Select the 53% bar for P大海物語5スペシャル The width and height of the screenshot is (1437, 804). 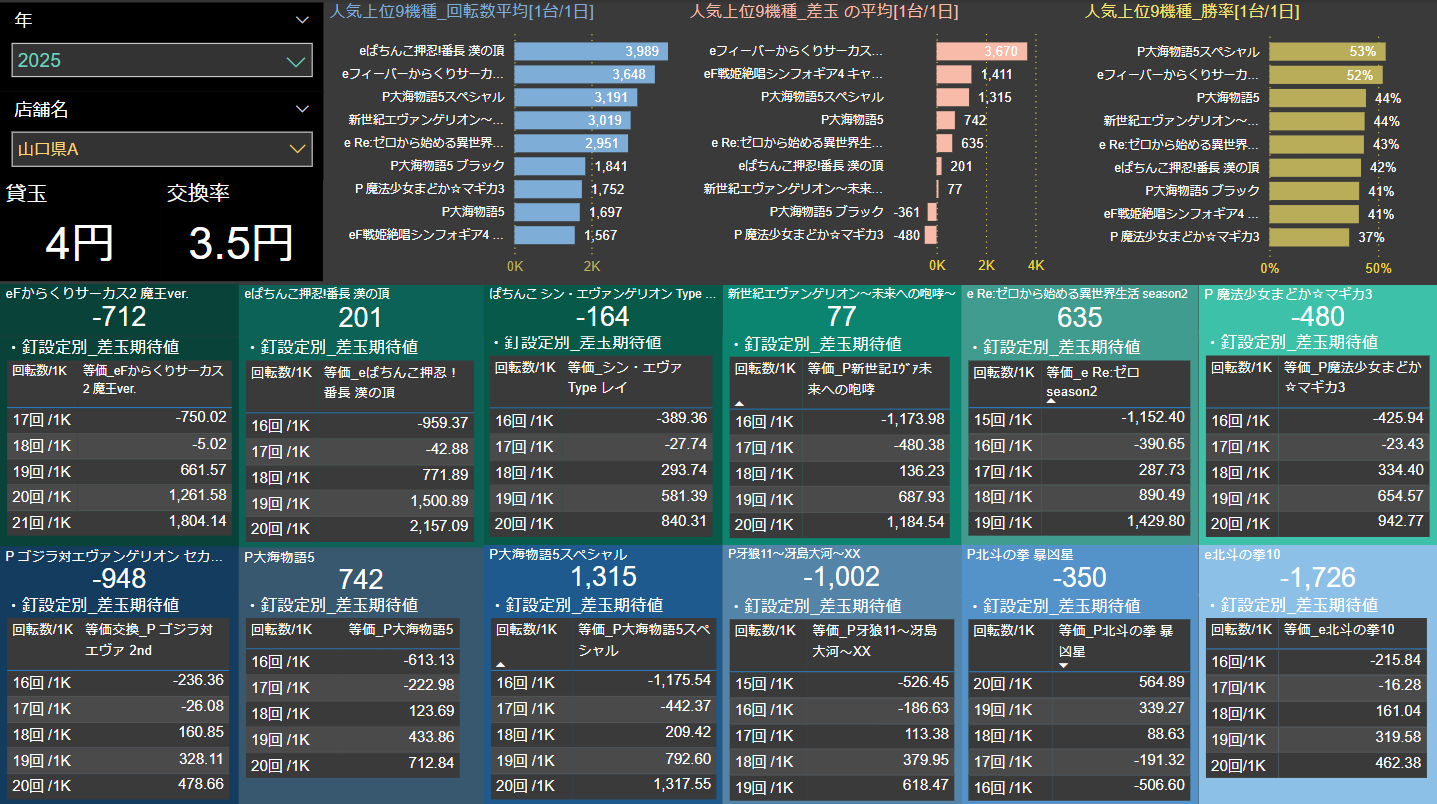coord(1326,51)
